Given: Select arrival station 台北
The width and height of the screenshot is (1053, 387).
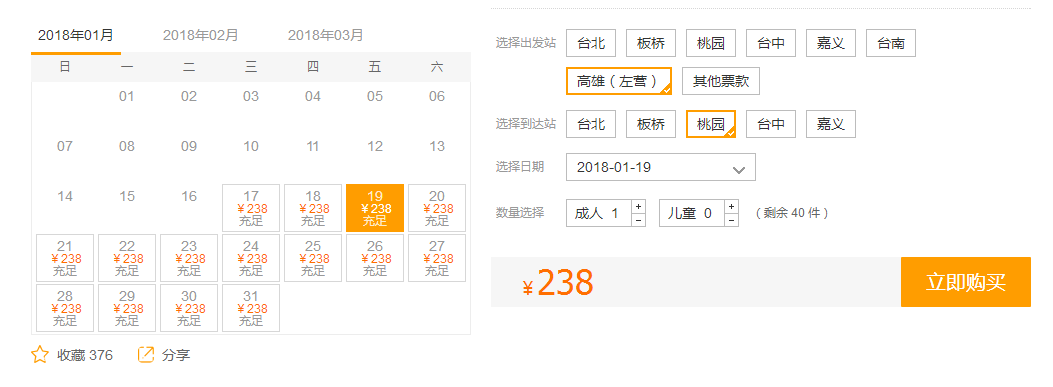Looking at the screenshot, I should [x=591, y=124].
